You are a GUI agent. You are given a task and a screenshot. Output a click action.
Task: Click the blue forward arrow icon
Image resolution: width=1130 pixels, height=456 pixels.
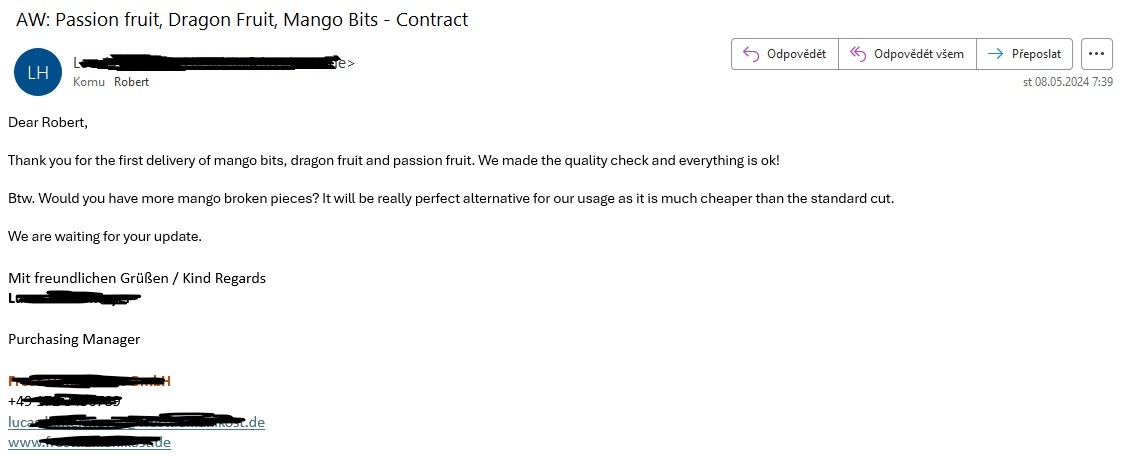(996, 54)
